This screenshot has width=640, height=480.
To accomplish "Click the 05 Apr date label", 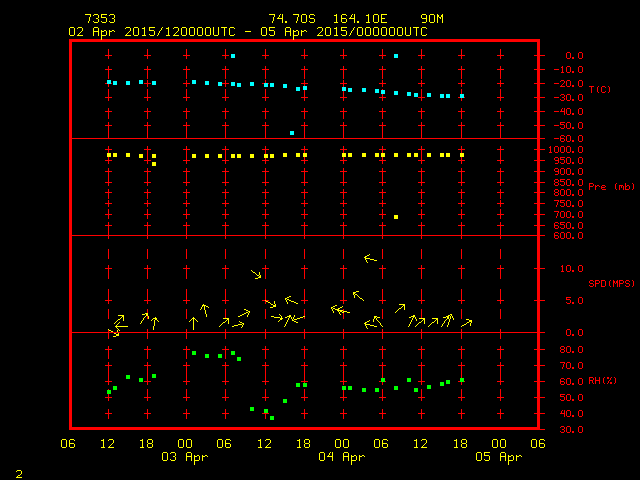I will [x=498, y=457].
